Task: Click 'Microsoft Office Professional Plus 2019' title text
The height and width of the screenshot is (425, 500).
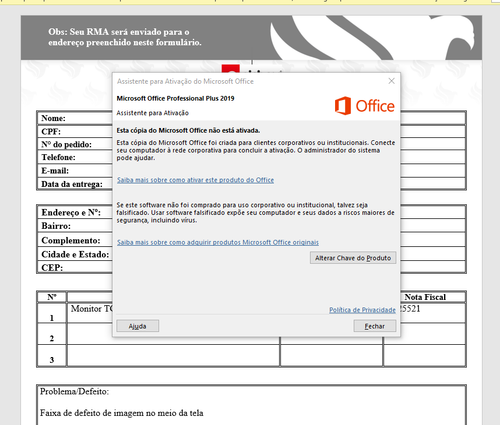Action: tap(175, 98)
